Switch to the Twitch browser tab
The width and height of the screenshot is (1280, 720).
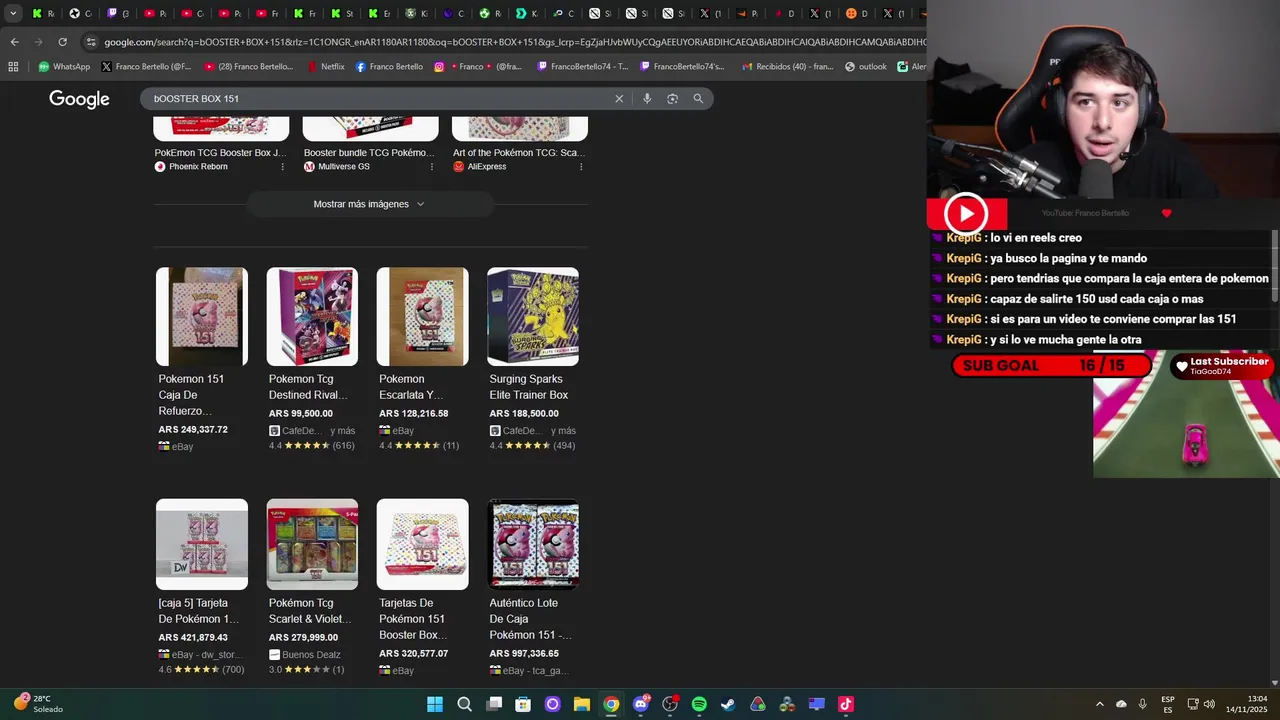(x=120, y=13)
